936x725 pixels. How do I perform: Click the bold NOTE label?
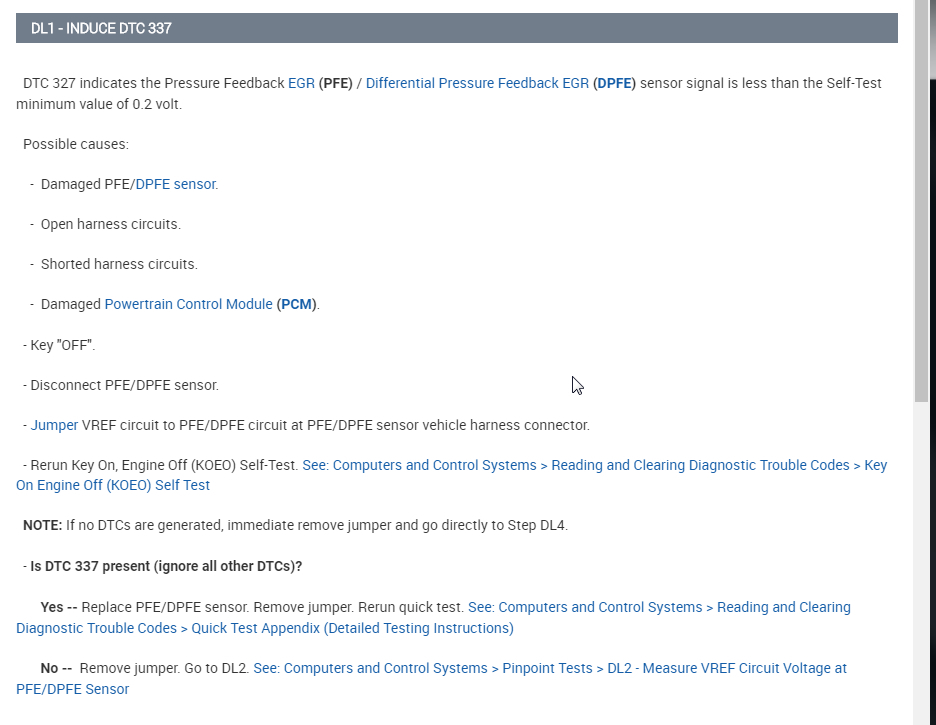click(43, 525)
